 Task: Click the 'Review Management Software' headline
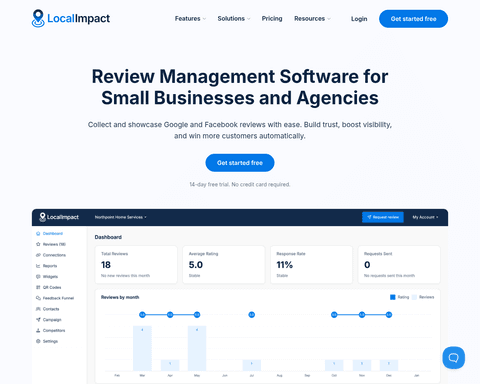[240, 87]
